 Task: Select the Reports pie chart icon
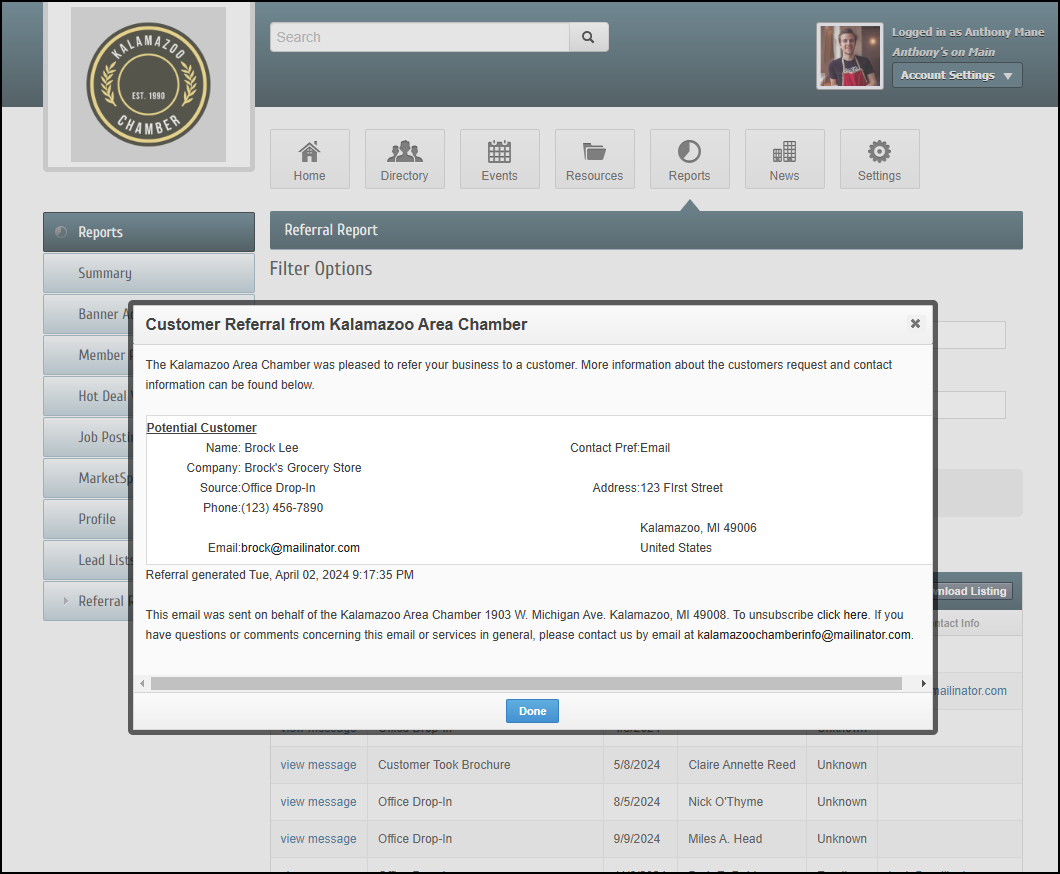click(x=689, y=152)
